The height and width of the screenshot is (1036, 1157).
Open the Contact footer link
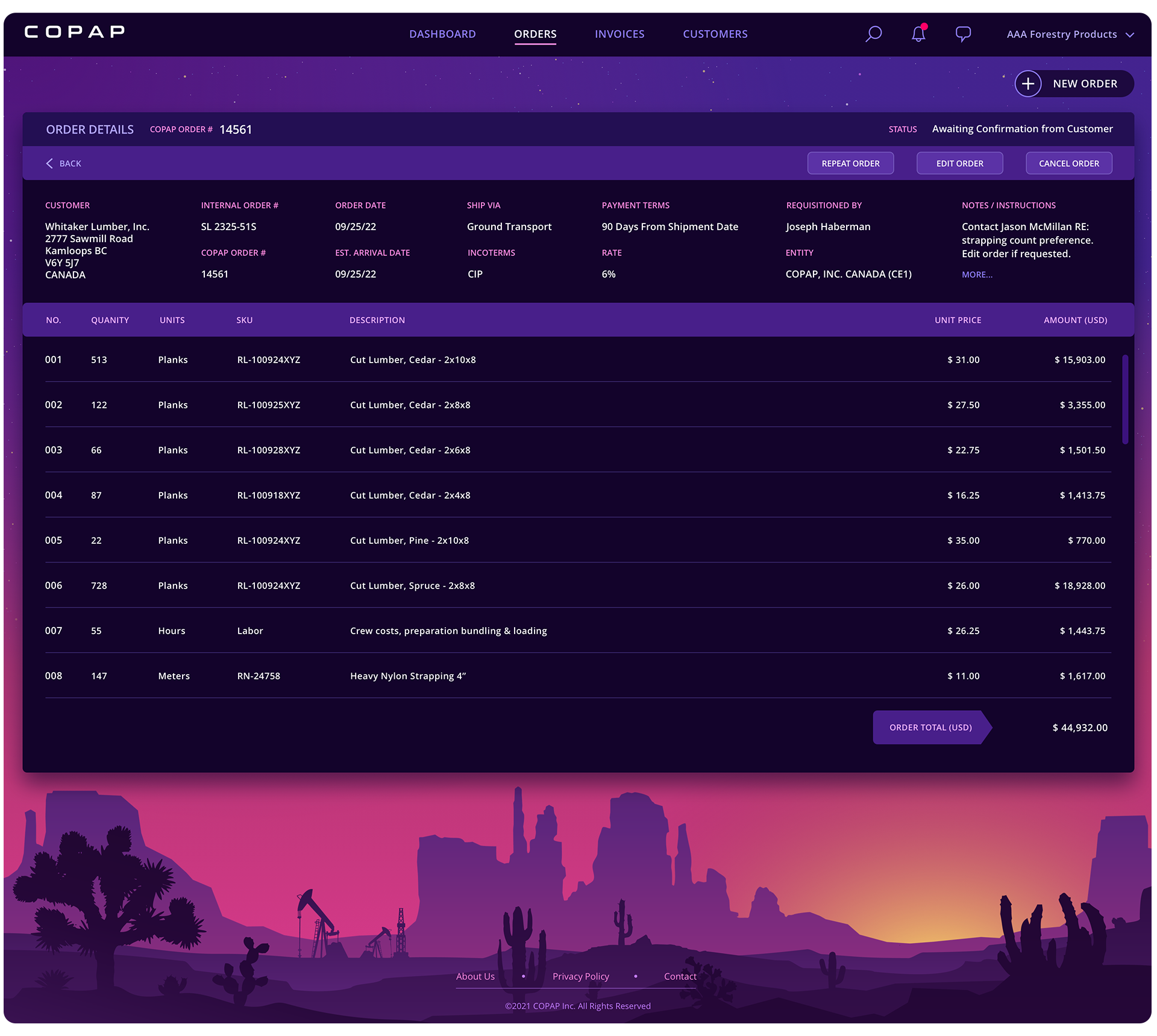pyautogui.click(x=680, y=976)
